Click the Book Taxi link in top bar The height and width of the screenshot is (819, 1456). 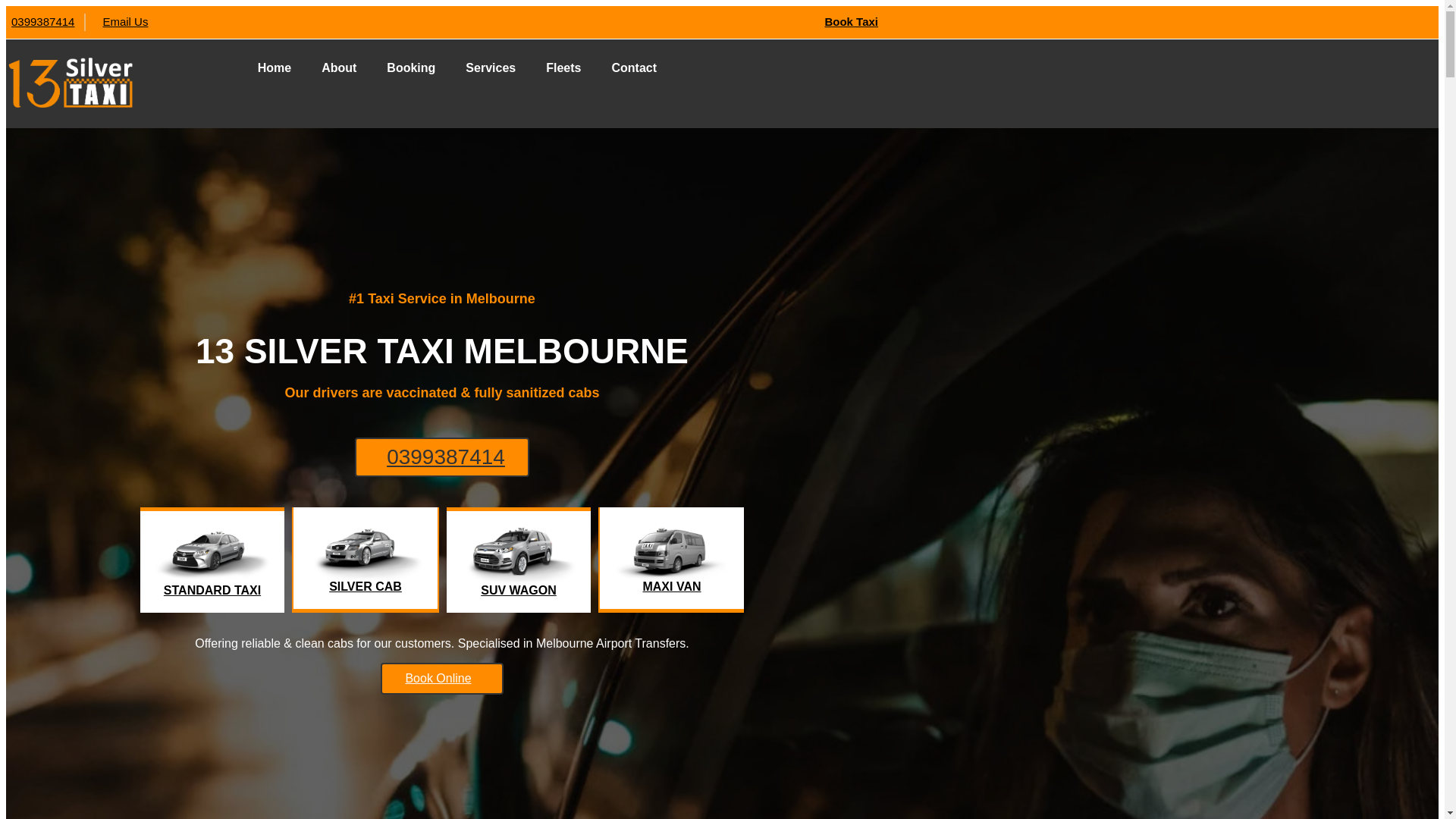click(851, 22)
